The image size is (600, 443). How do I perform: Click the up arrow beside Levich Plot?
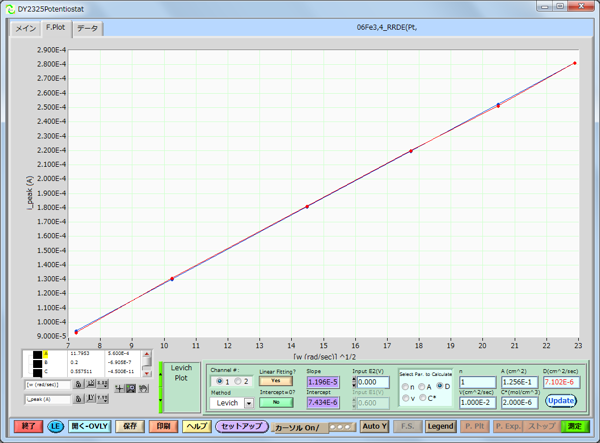click(x=161, y=374)
